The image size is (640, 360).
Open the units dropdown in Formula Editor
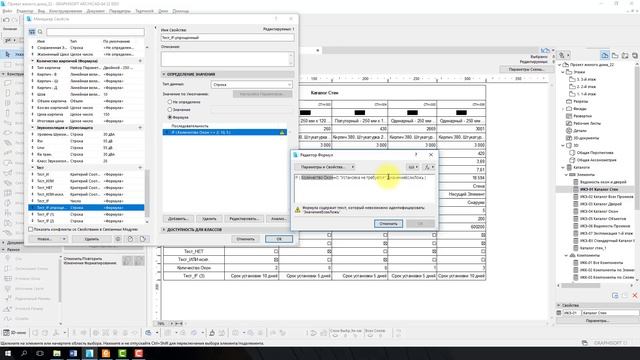point(413,167)
